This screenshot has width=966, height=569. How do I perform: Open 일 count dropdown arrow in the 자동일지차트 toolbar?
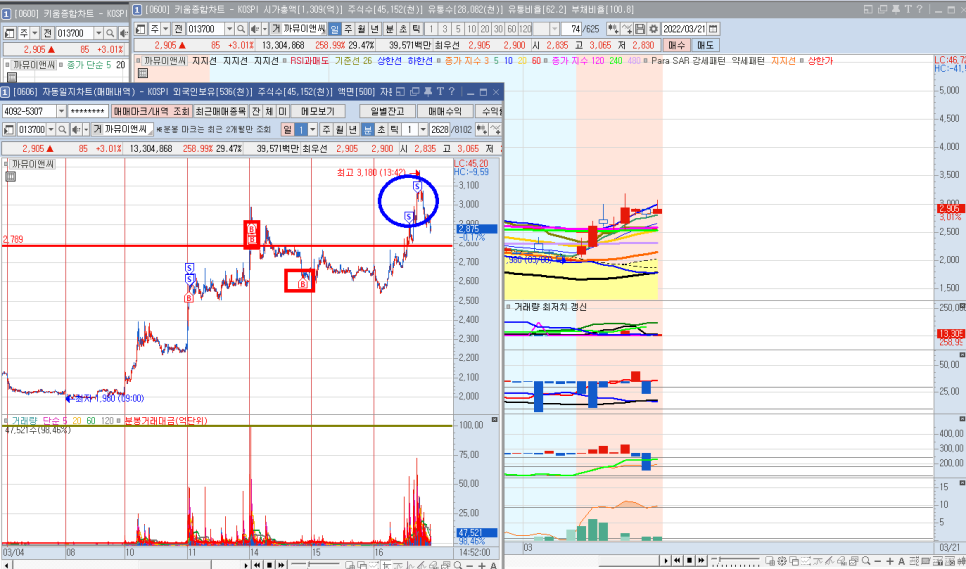312,129
